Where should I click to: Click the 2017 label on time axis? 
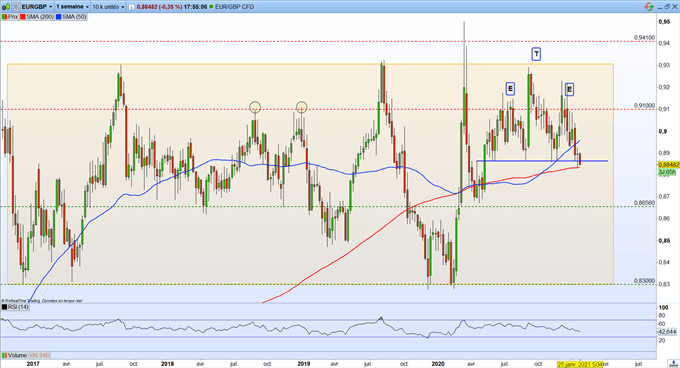pos(33,364)
